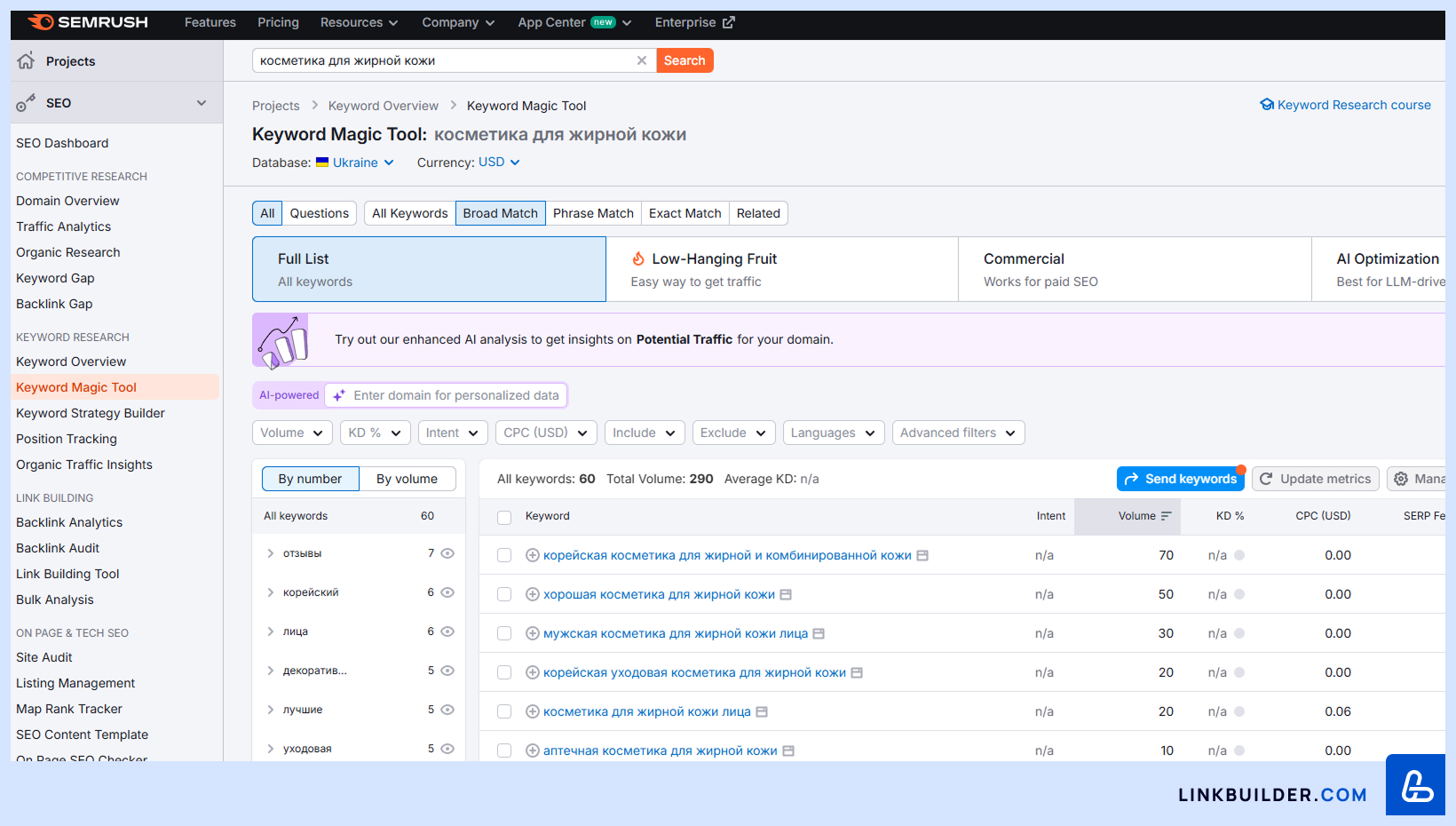The height and width of the screenshot is (826, 1456).
Task: Open SERP icon for аптечная косметика row
Action: (x=788, y=751)
